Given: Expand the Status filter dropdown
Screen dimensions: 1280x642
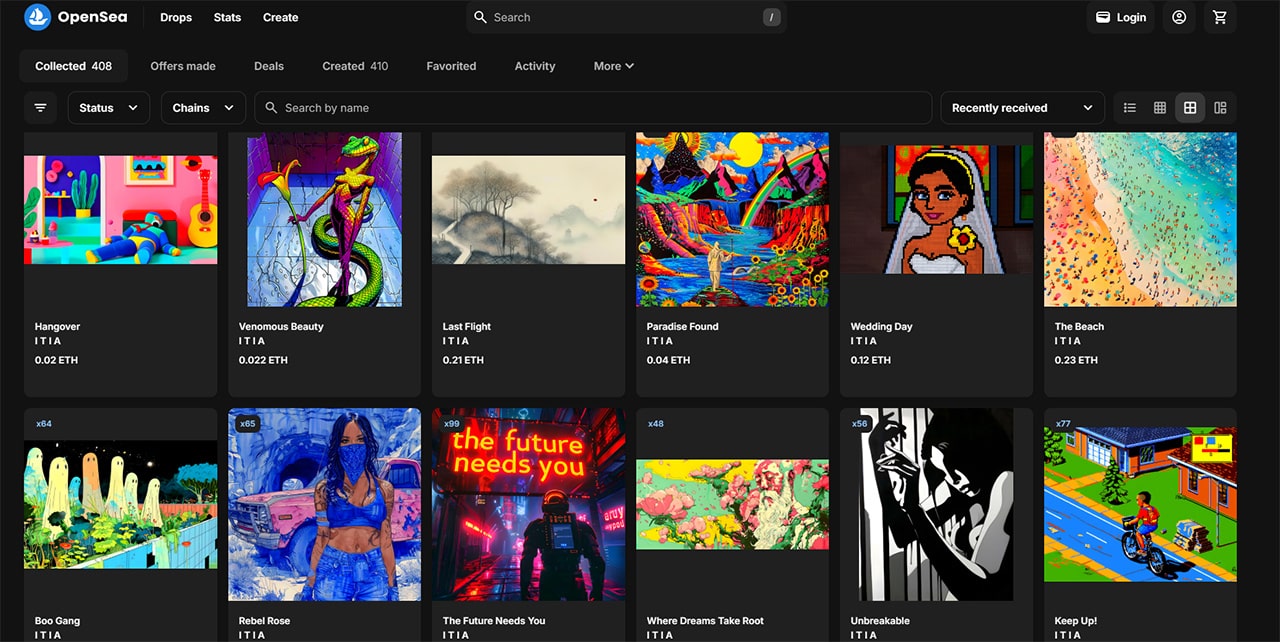Looking at the screenshot, I should coord(109,108).
